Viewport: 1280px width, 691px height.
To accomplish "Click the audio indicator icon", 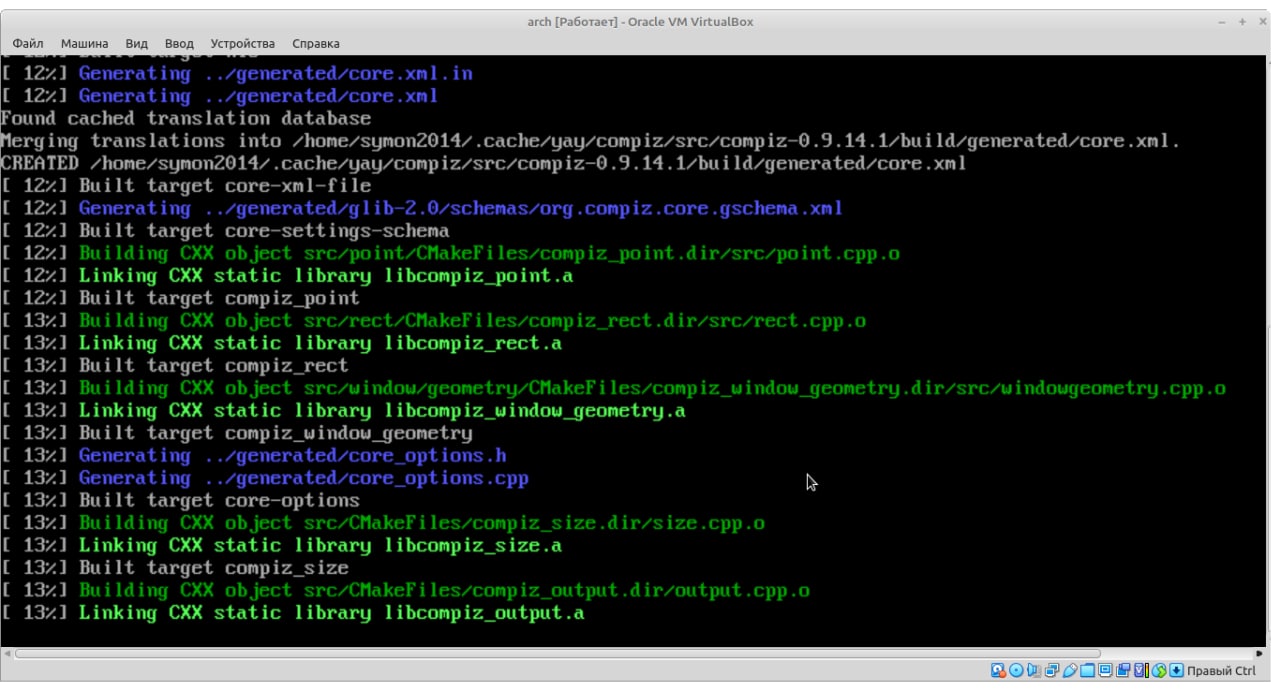I will (1033, 671).
